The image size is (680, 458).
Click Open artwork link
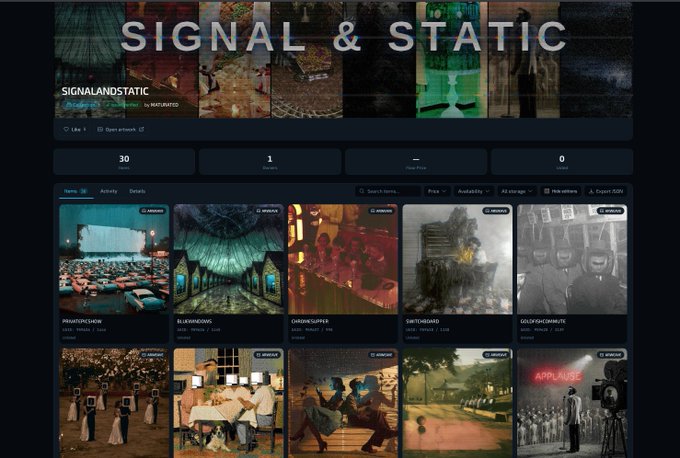pos(121,129)
